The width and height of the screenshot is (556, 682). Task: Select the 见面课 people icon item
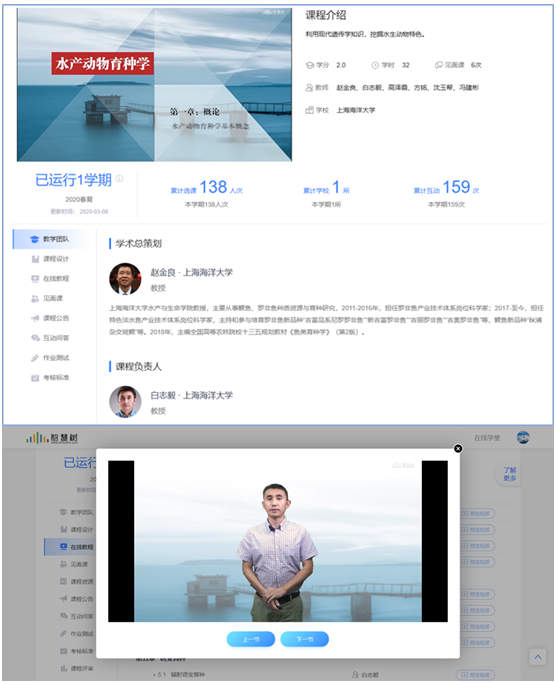tap(35, 298)
